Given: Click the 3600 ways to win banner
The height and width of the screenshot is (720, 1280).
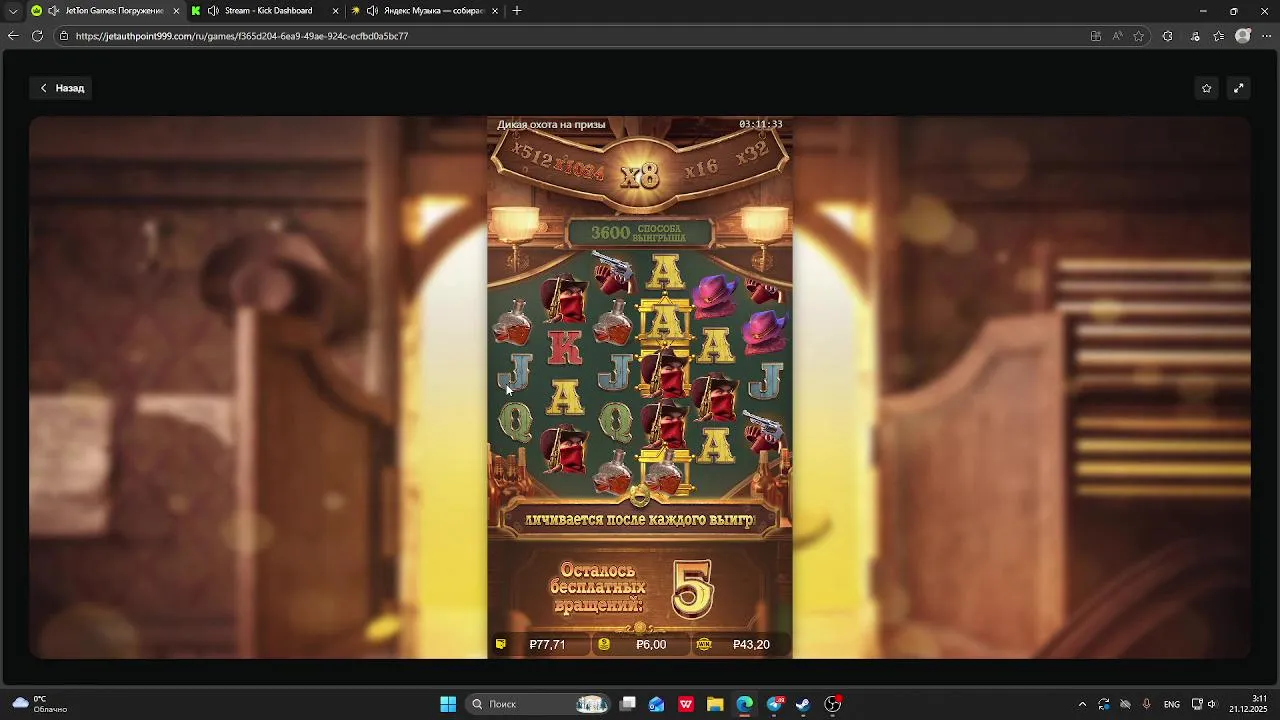Looking at the screenshot, I should [640, 233].
